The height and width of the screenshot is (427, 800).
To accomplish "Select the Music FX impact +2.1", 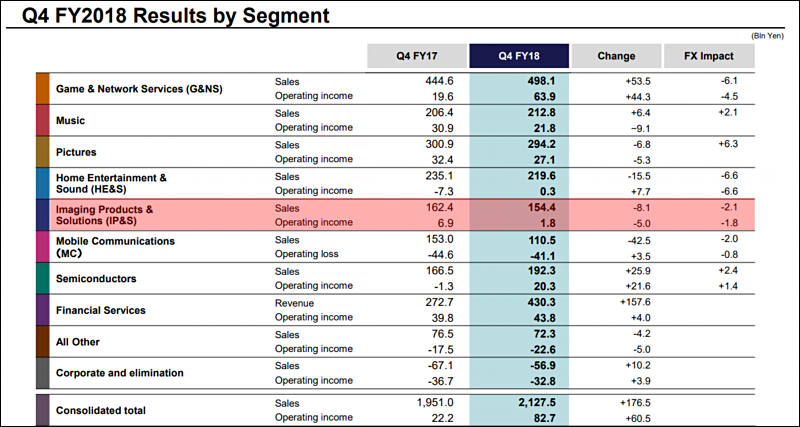I will (728, 112).
